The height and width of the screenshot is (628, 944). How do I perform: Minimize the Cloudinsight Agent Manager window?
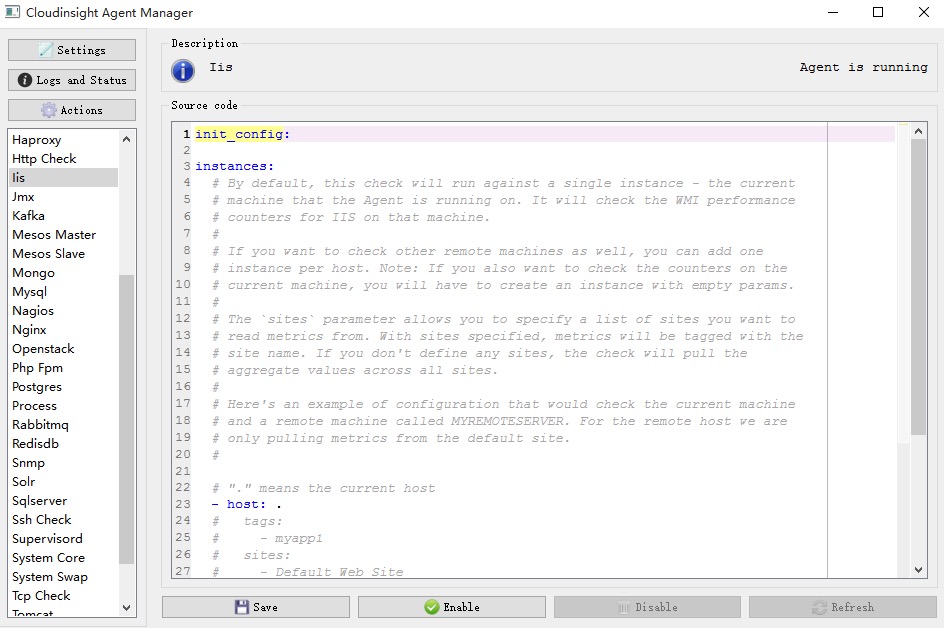[x=833, y=12]
